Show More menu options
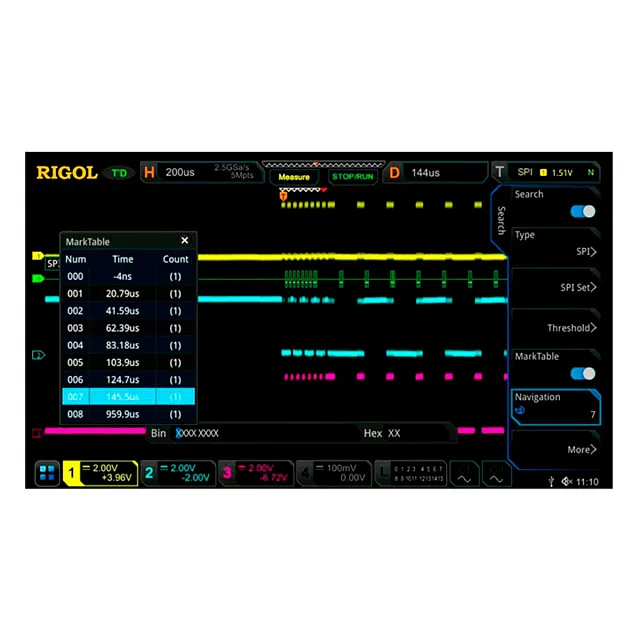The height and width of the screenshot is (640, 640). pos(555,450)
